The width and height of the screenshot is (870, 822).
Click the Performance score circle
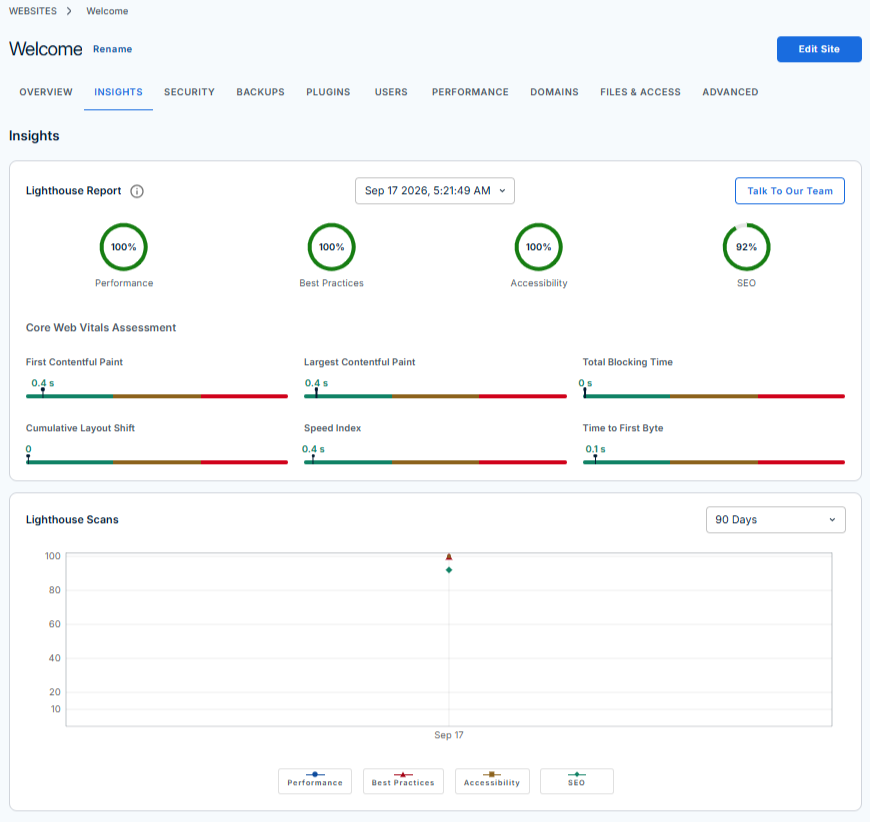point(124,247)
